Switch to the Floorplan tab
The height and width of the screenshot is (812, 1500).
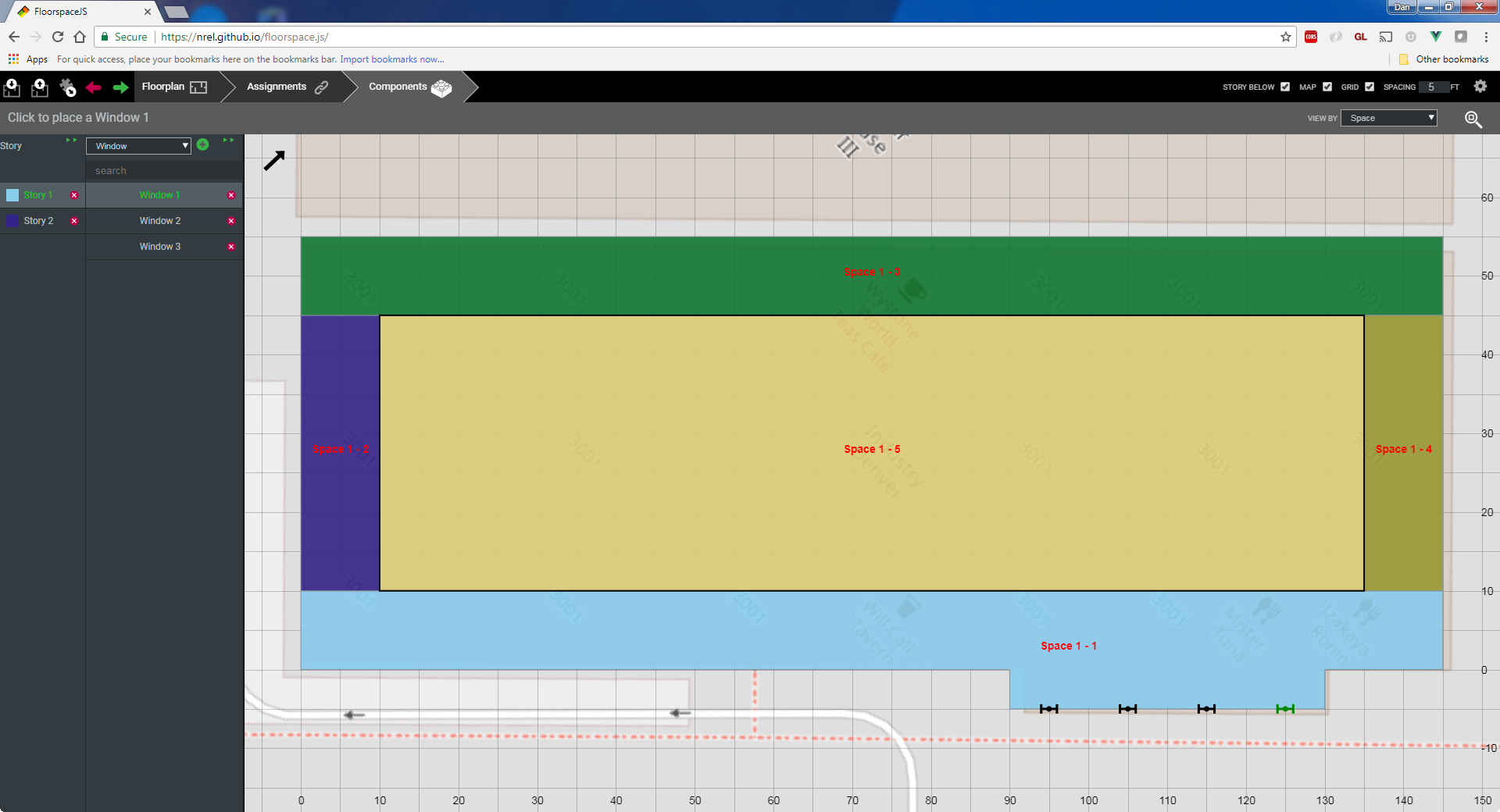[174, 87]
